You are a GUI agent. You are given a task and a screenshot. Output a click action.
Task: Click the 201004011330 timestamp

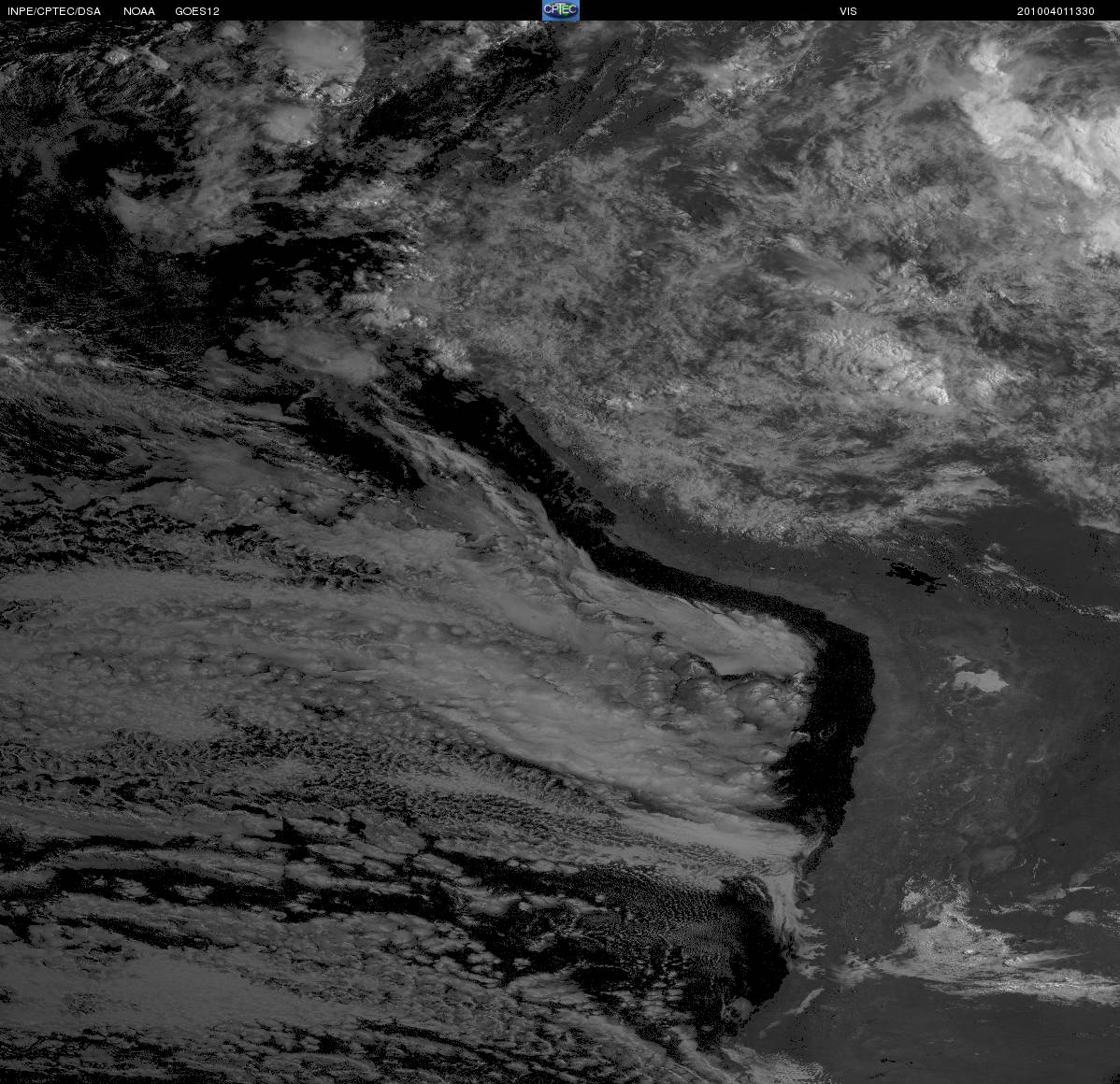1055,11
